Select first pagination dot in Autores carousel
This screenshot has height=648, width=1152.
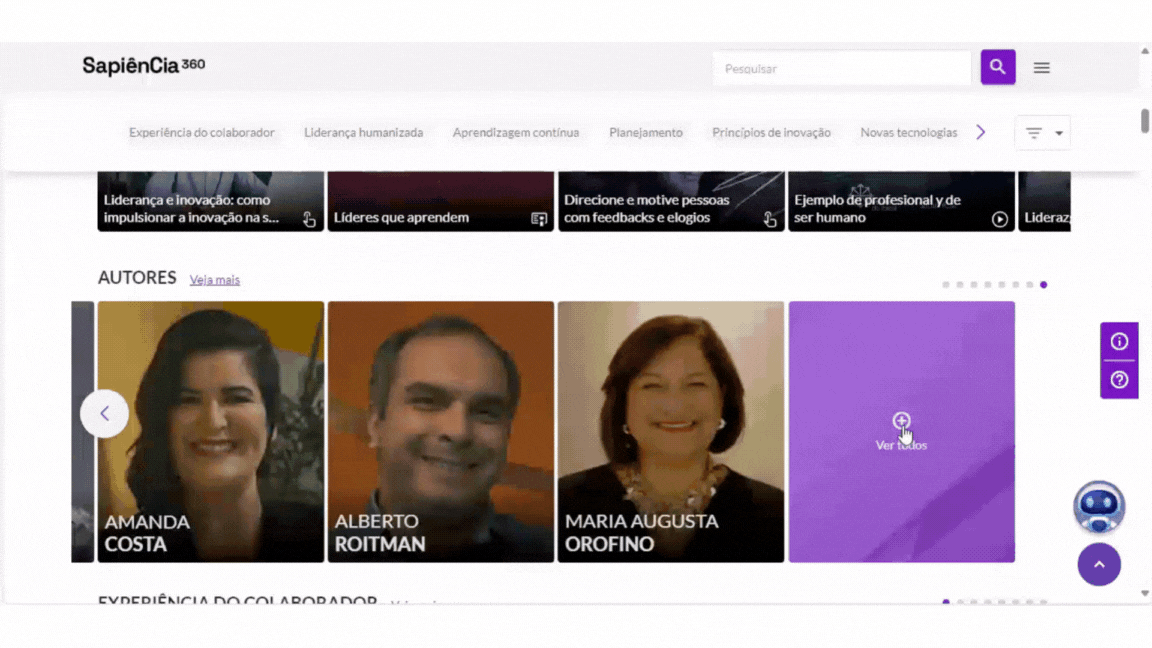pos(946,284)
